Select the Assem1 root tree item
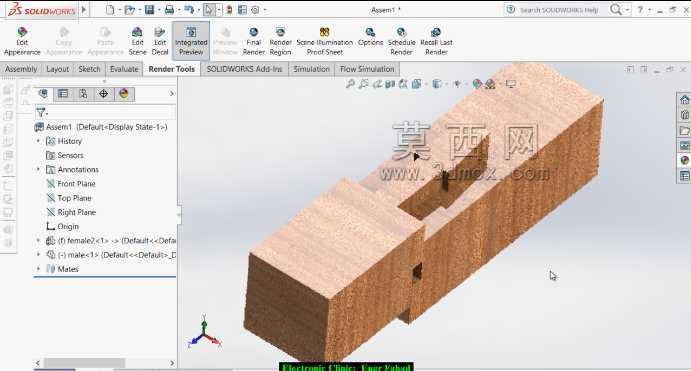This screenshot has height=371, width=691. tap(101, 127)
